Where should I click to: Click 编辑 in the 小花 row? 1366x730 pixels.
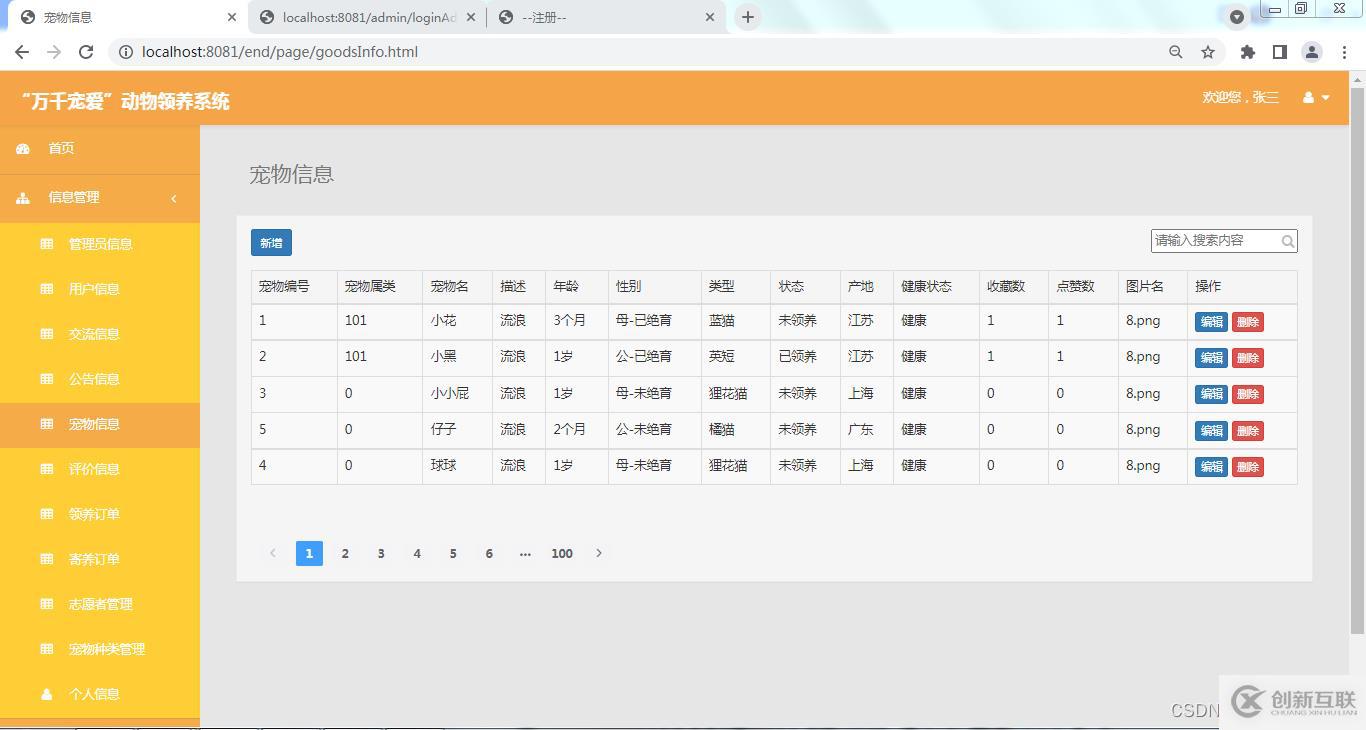click(x=1211, y=322)
